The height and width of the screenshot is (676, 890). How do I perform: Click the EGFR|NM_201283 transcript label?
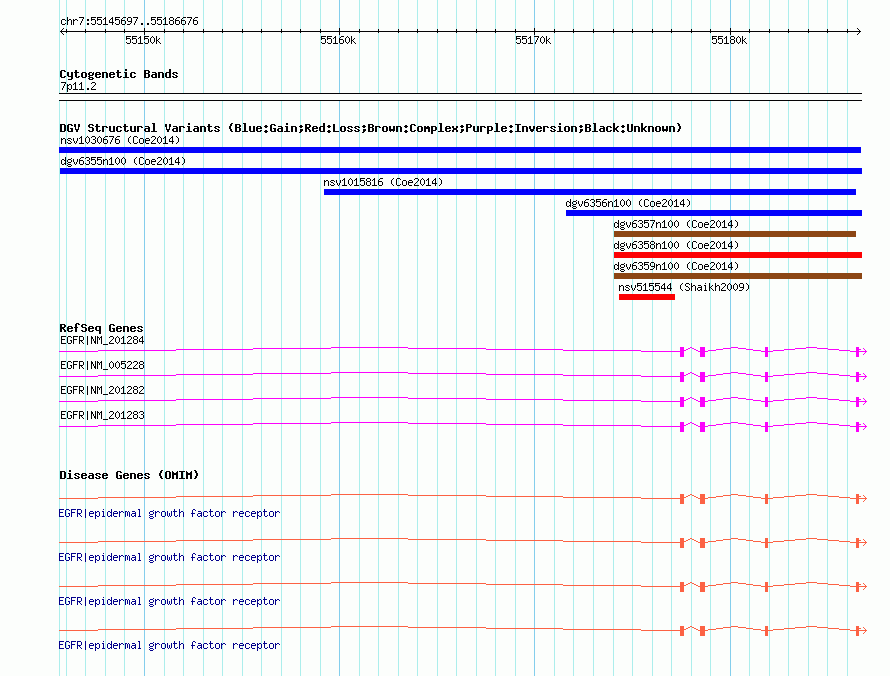(x=102, y=415)
